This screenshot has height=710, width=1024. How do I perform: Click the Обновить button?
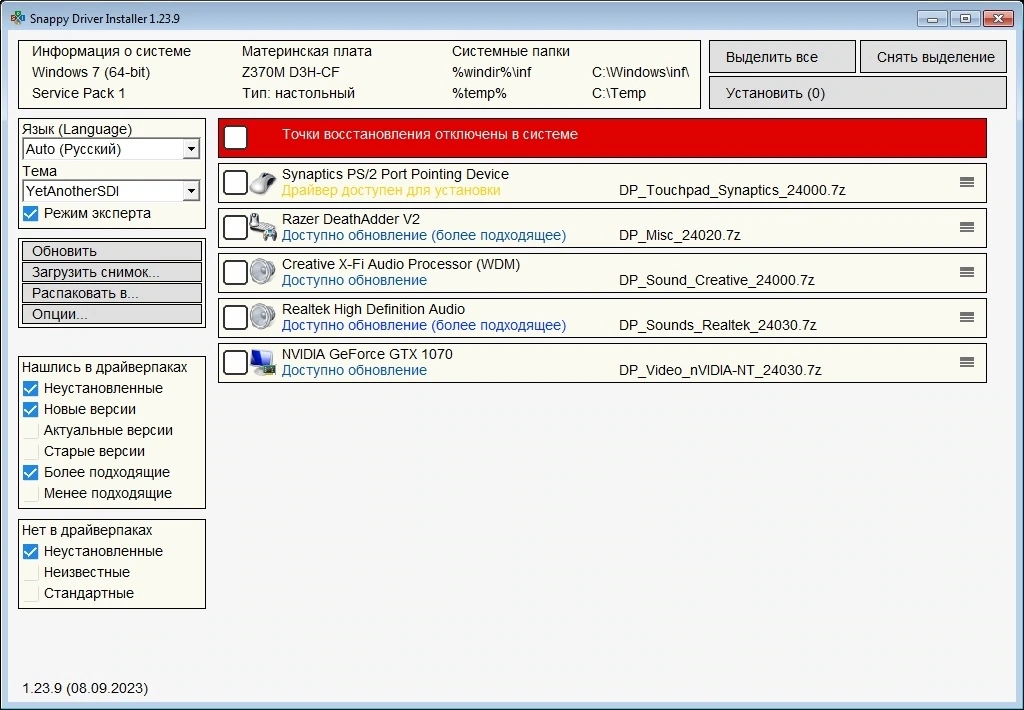pyautogui.click(x=112, y=251)
